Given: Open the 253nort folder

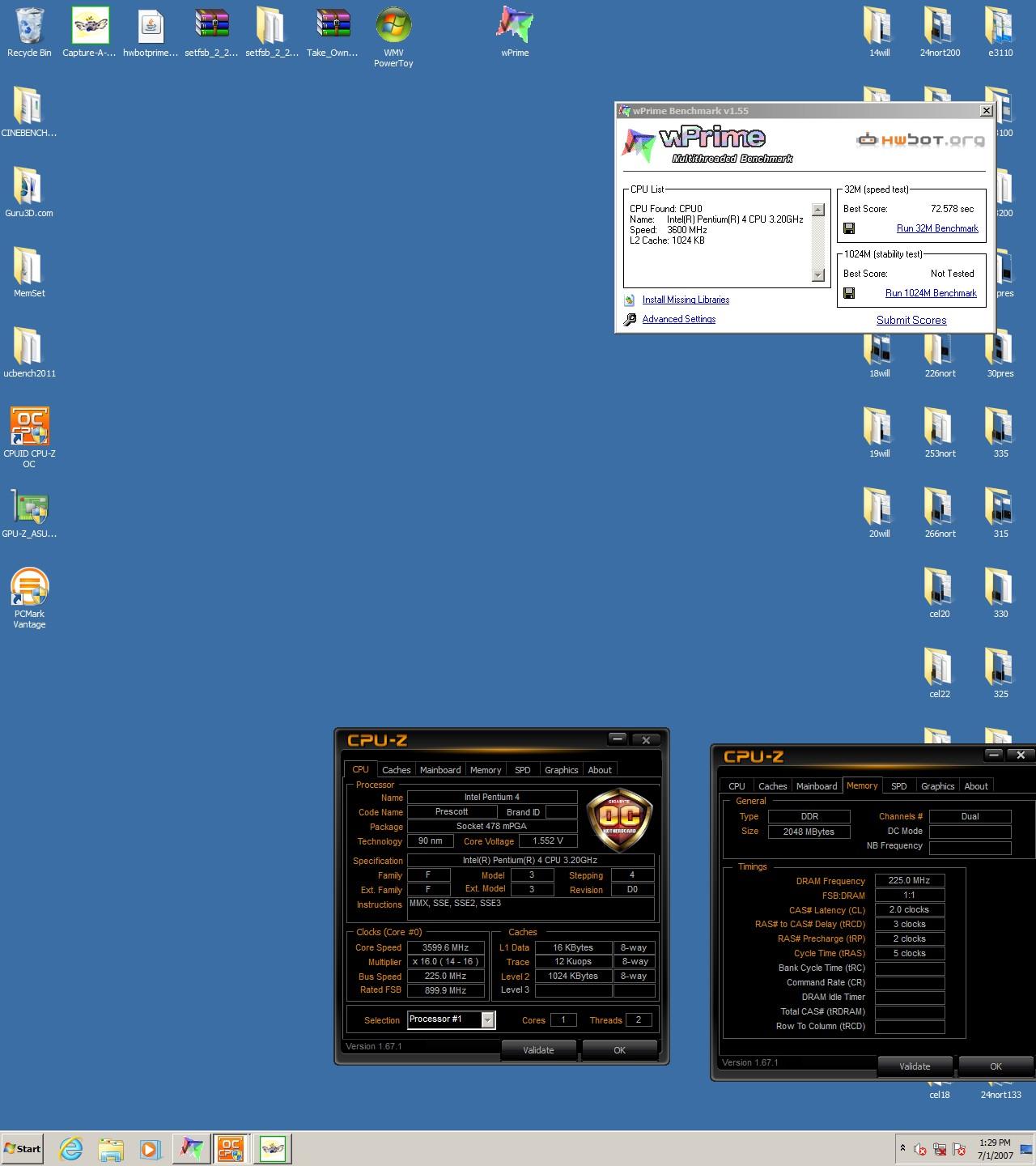Looking at the screenshot, I should tap(940, 433).
